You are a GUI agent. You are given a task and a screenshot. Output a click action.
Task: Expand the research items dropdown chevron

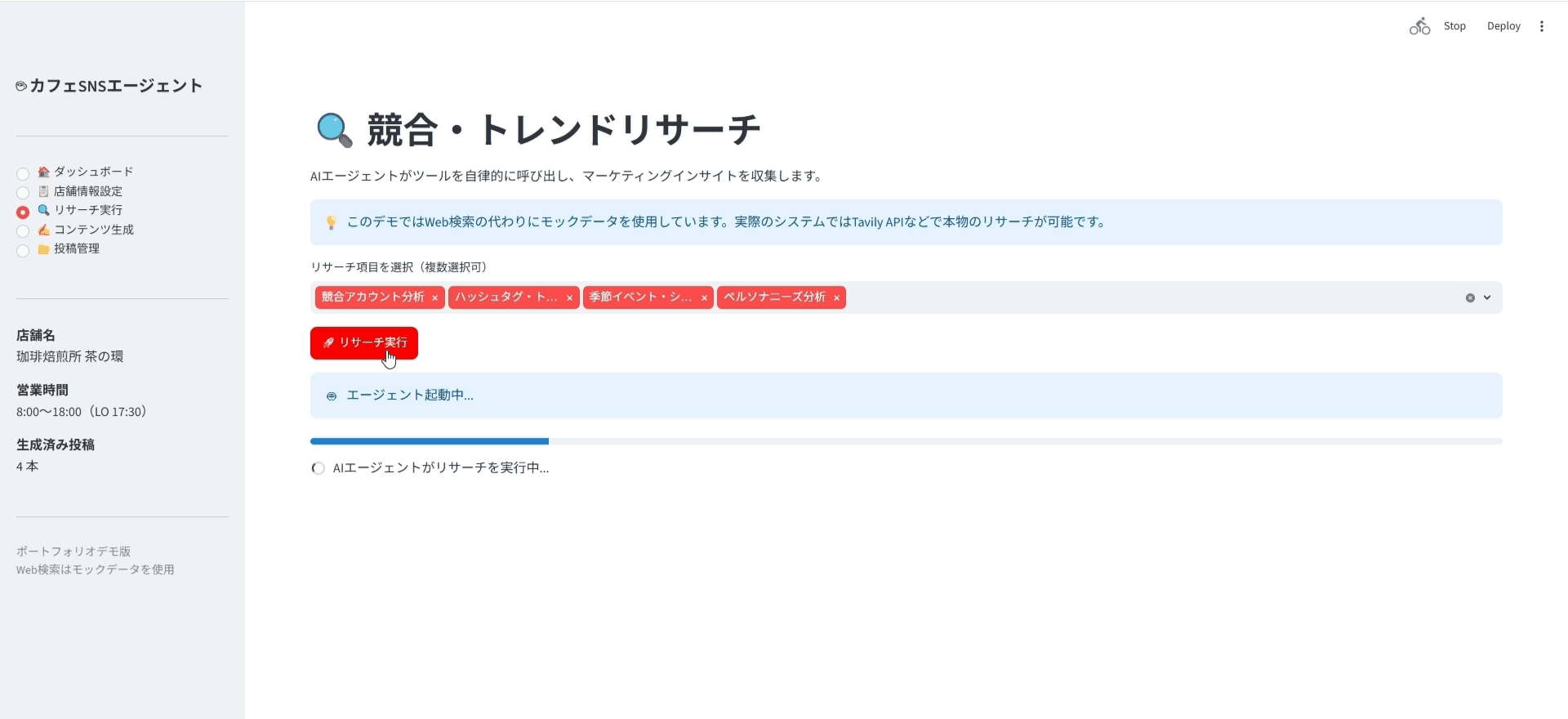click(x=1487, y=298)
